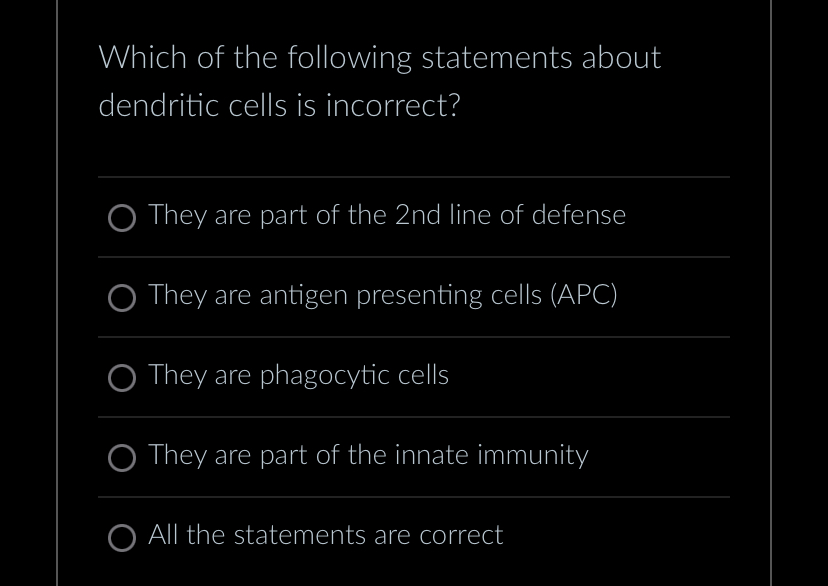Pick the 'part of the innate immunity' option
Screen dimensions: 828x586
(x=121, y=458)
